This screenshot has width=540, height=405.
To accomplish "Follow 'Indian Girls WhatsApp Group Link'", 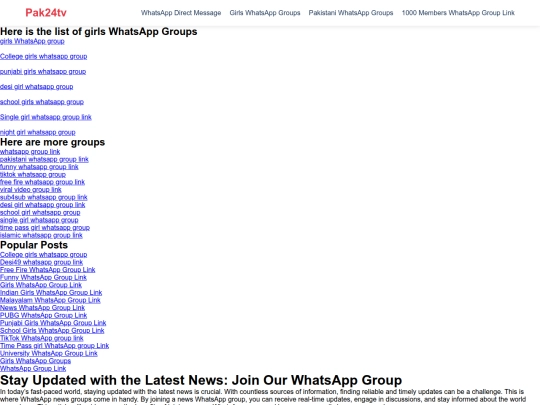I will tap(51, 292).
